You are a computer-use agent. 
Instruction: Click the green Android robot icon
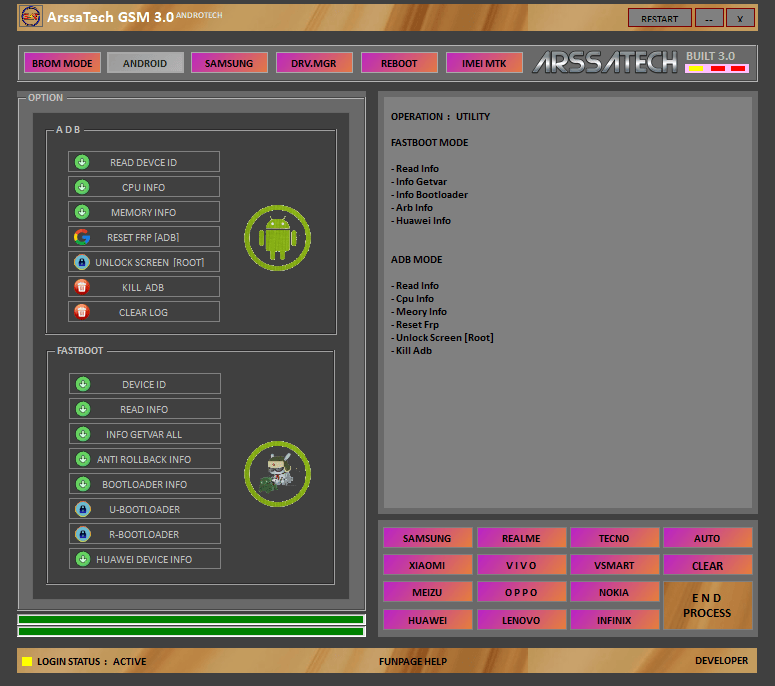[277, 238]
